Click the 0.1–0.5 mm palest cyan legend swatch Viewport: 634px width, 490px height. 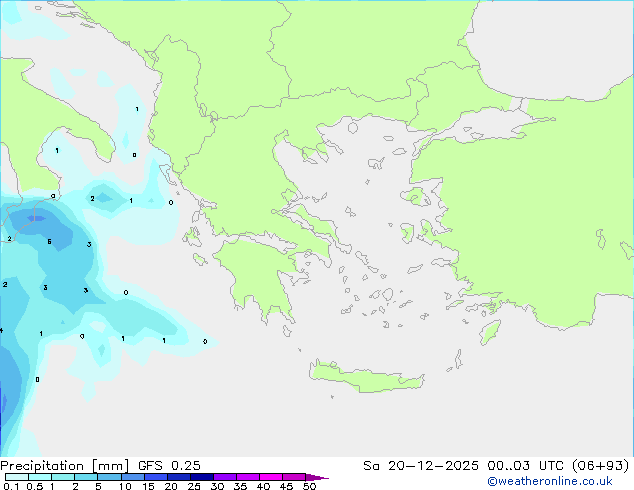pyautogui.click(x=17, y=477)
